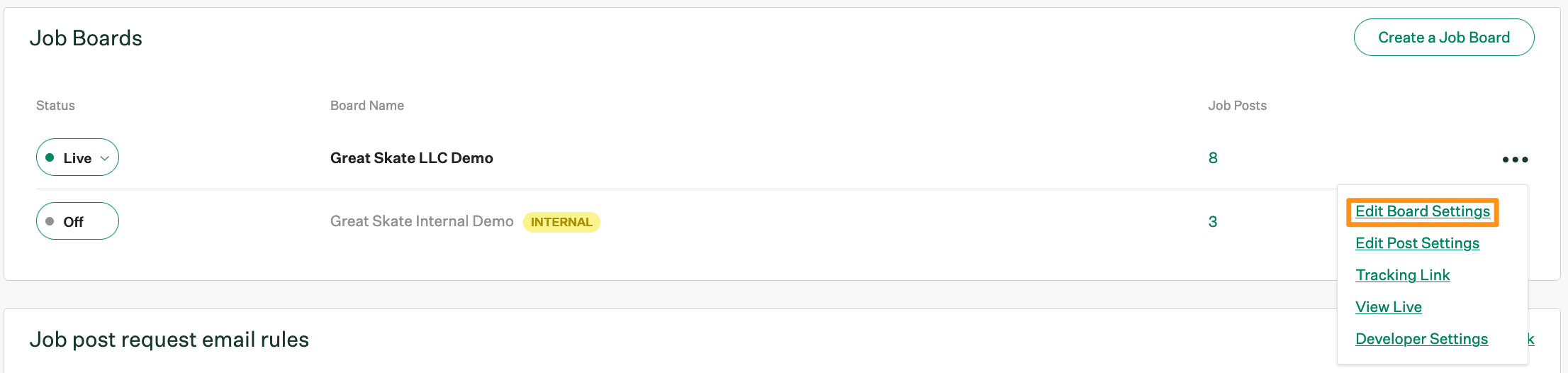1568x373 pixels.
Task: Toggle the Off status pill for Internal Demo
Action: (x=77, y=221)
